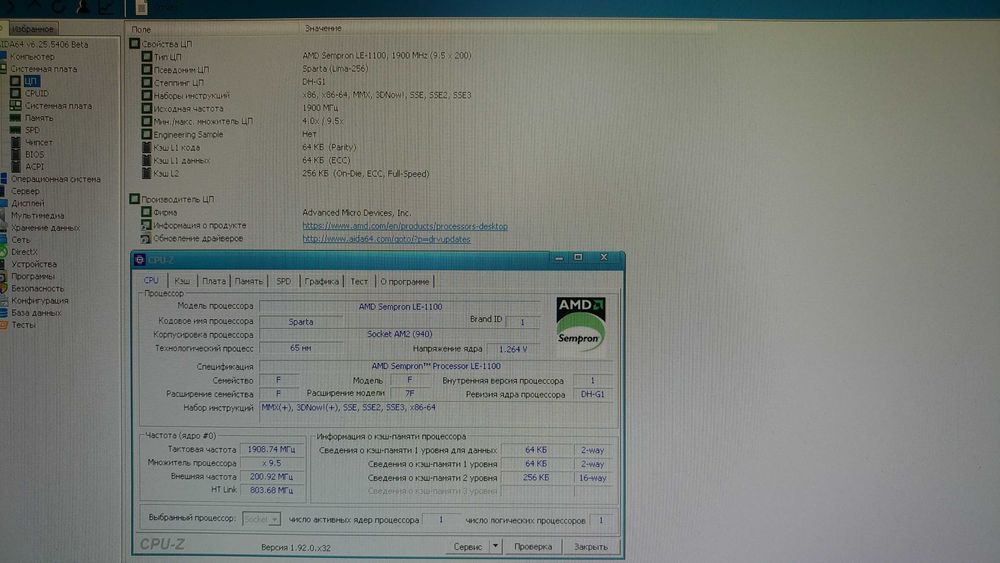Screen dimensions: 1000x563
Task: Open the Конфигурация category
Action: coord(40,300)
